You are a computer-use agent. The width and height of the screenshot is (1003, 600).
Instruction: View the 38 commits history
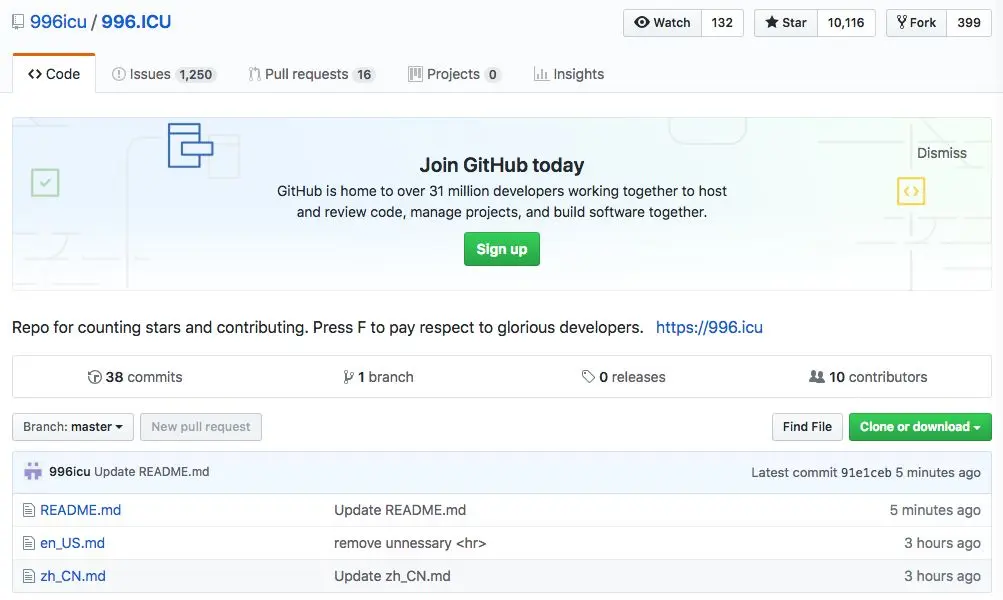135,377
